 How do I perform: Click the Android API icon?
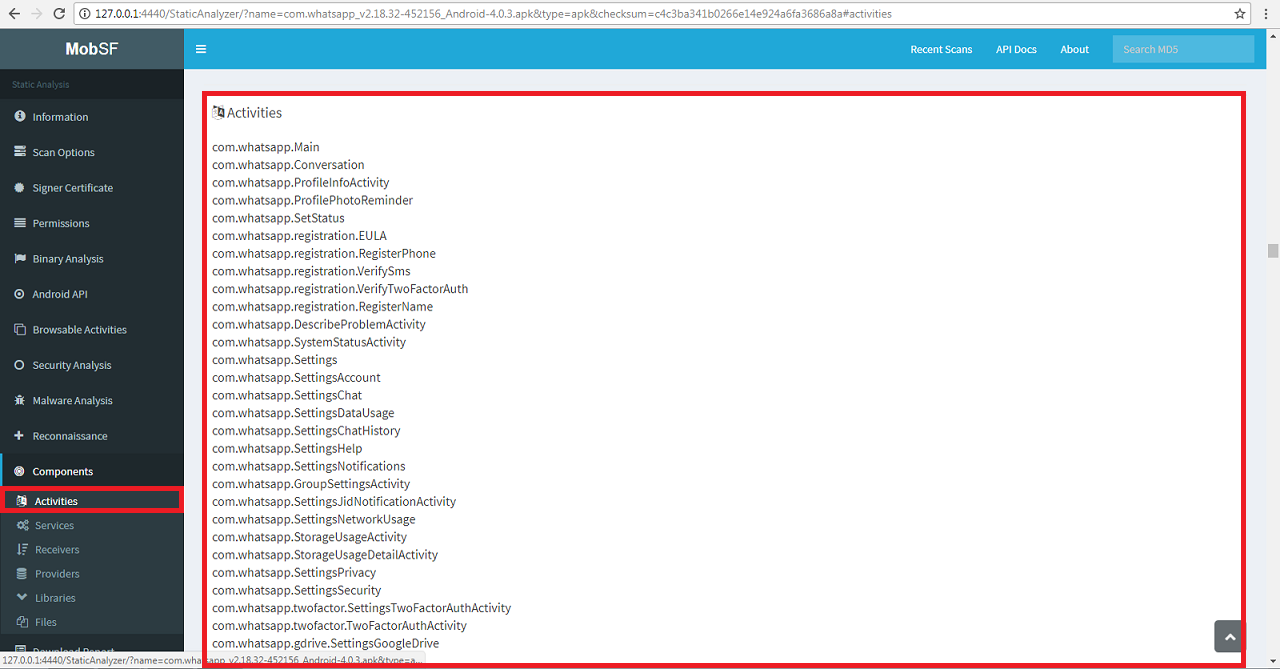pos(19,294)
